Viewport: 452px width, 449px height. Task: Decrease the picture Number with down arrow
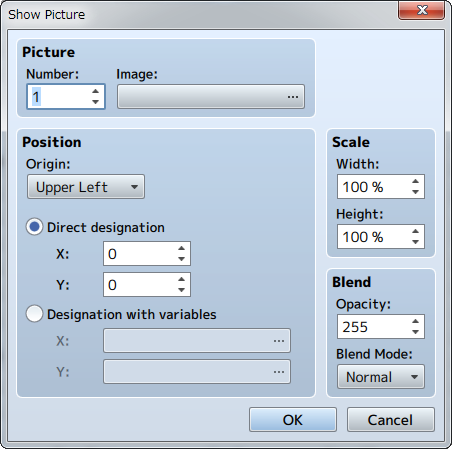pyautogui.click(x=96, y=102)
